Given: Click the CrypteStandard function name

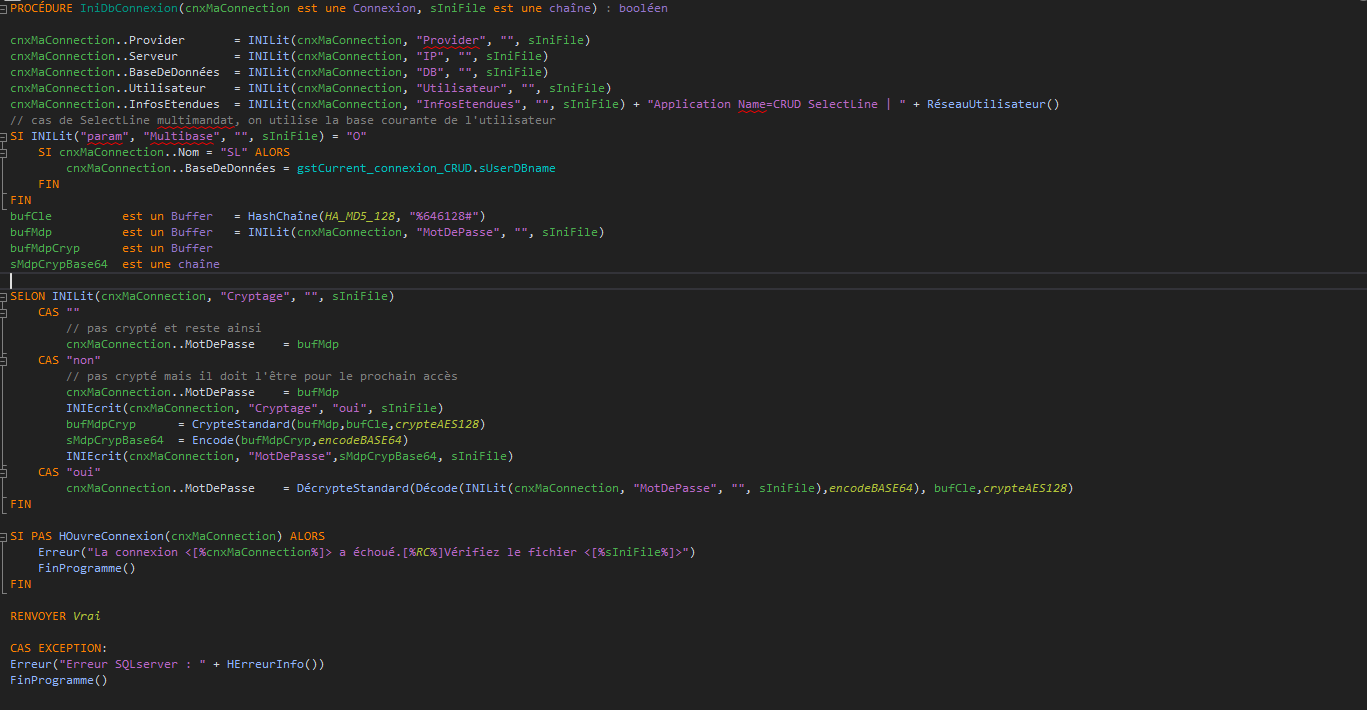Looking at the screenshot, I should coord(241,424).
